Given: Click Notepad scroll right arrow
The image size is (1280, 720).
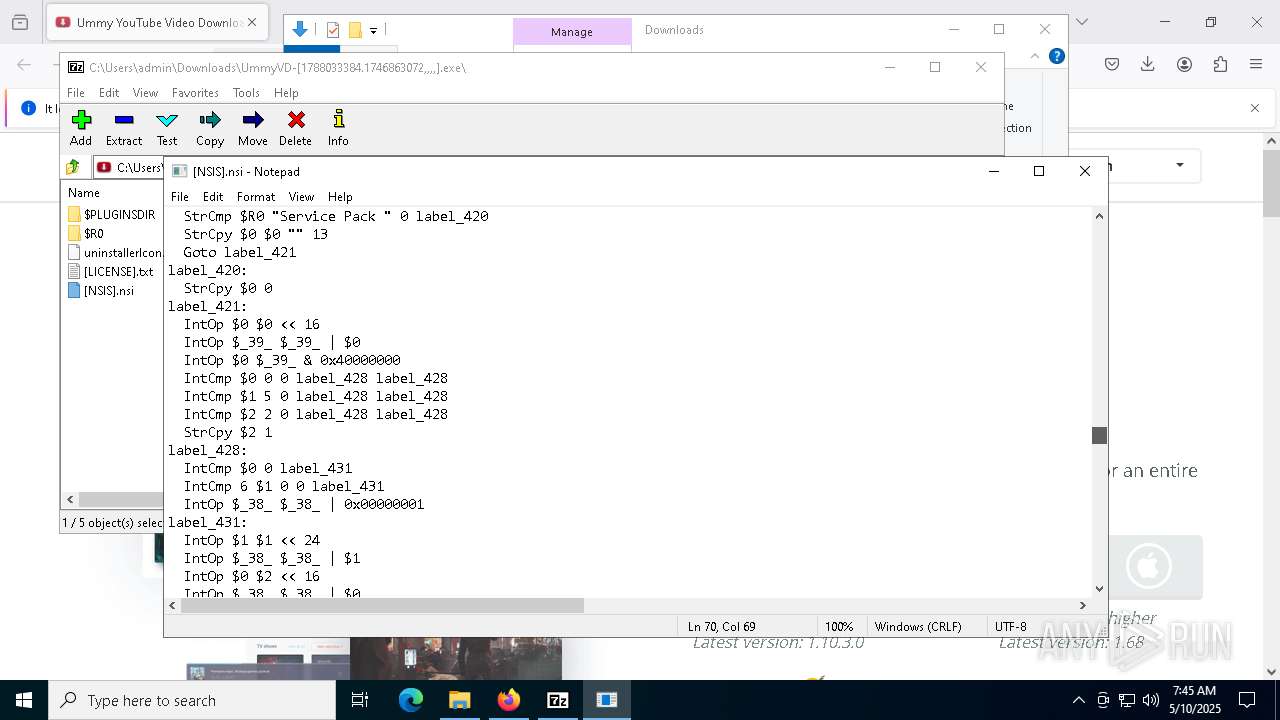Looking at the screenshot, I should [1082, 605].
